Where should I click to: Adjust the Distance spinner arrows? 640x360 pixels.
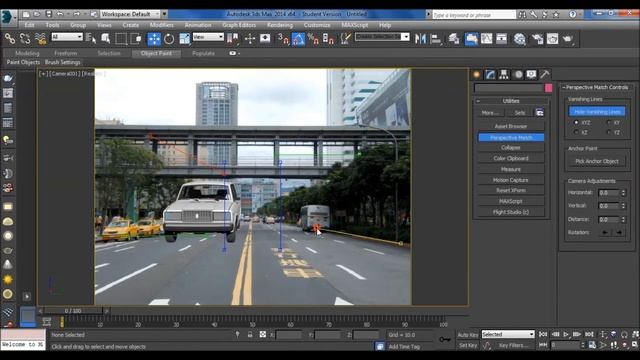(623, 219)
